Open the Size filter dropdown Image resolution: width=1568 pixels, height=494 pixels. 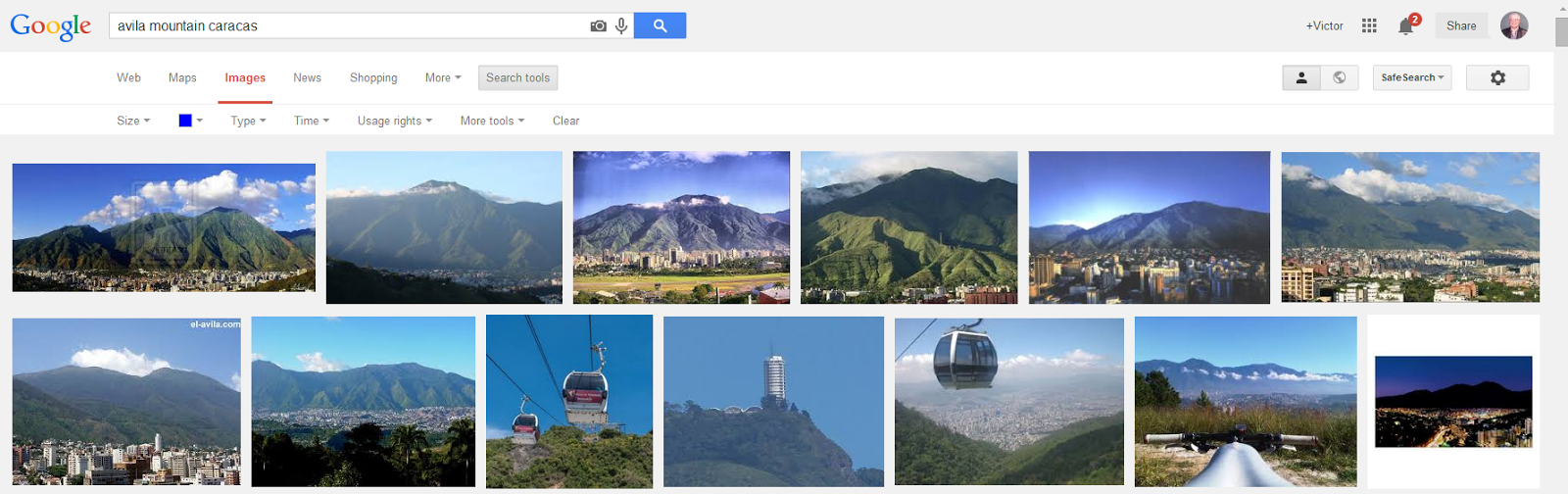(133, 121)
